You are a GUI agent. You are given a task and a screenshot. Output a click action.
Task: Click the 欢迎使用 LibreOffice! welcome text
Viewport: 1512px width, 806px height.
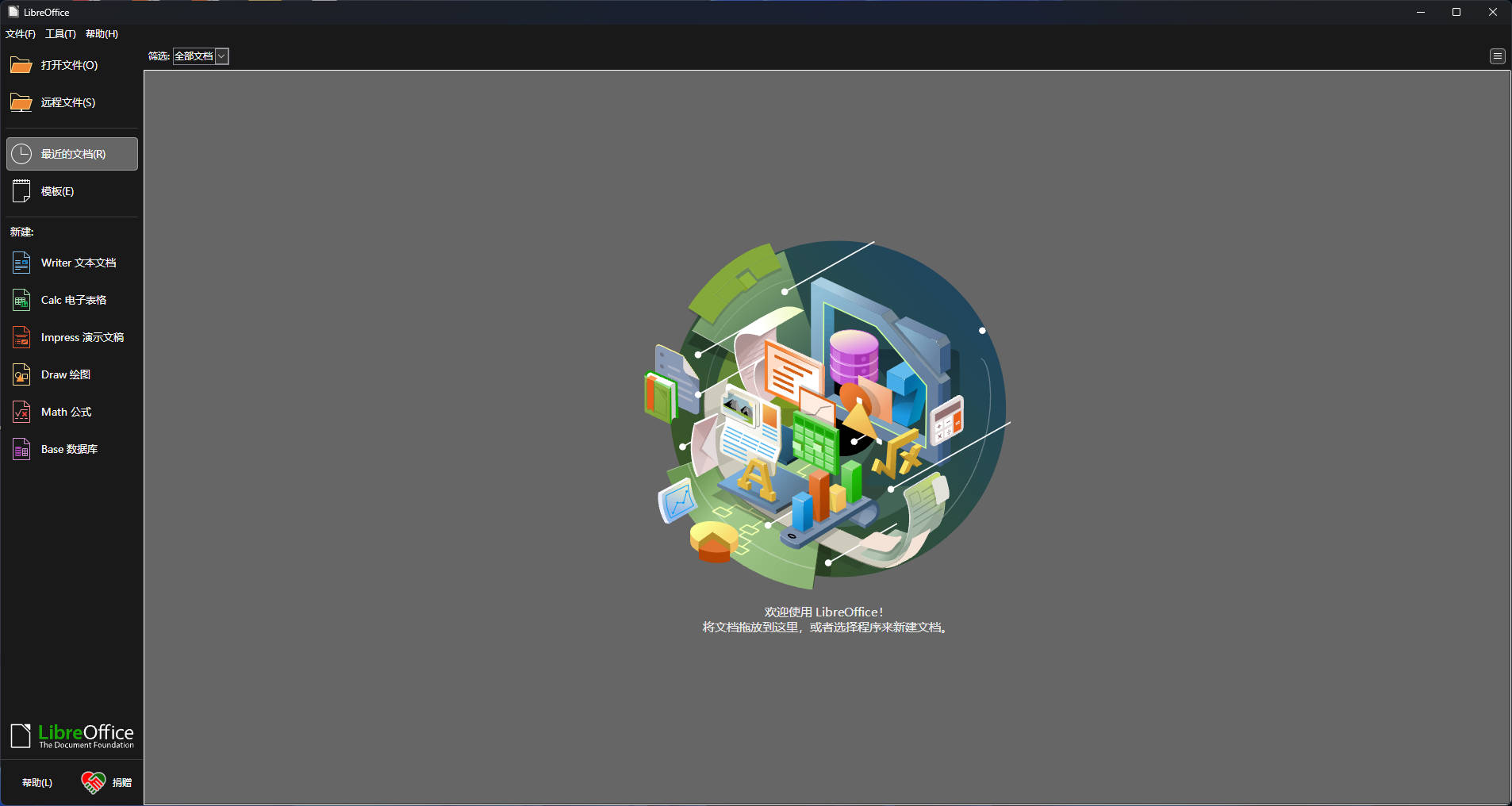[x=823, y=612]
